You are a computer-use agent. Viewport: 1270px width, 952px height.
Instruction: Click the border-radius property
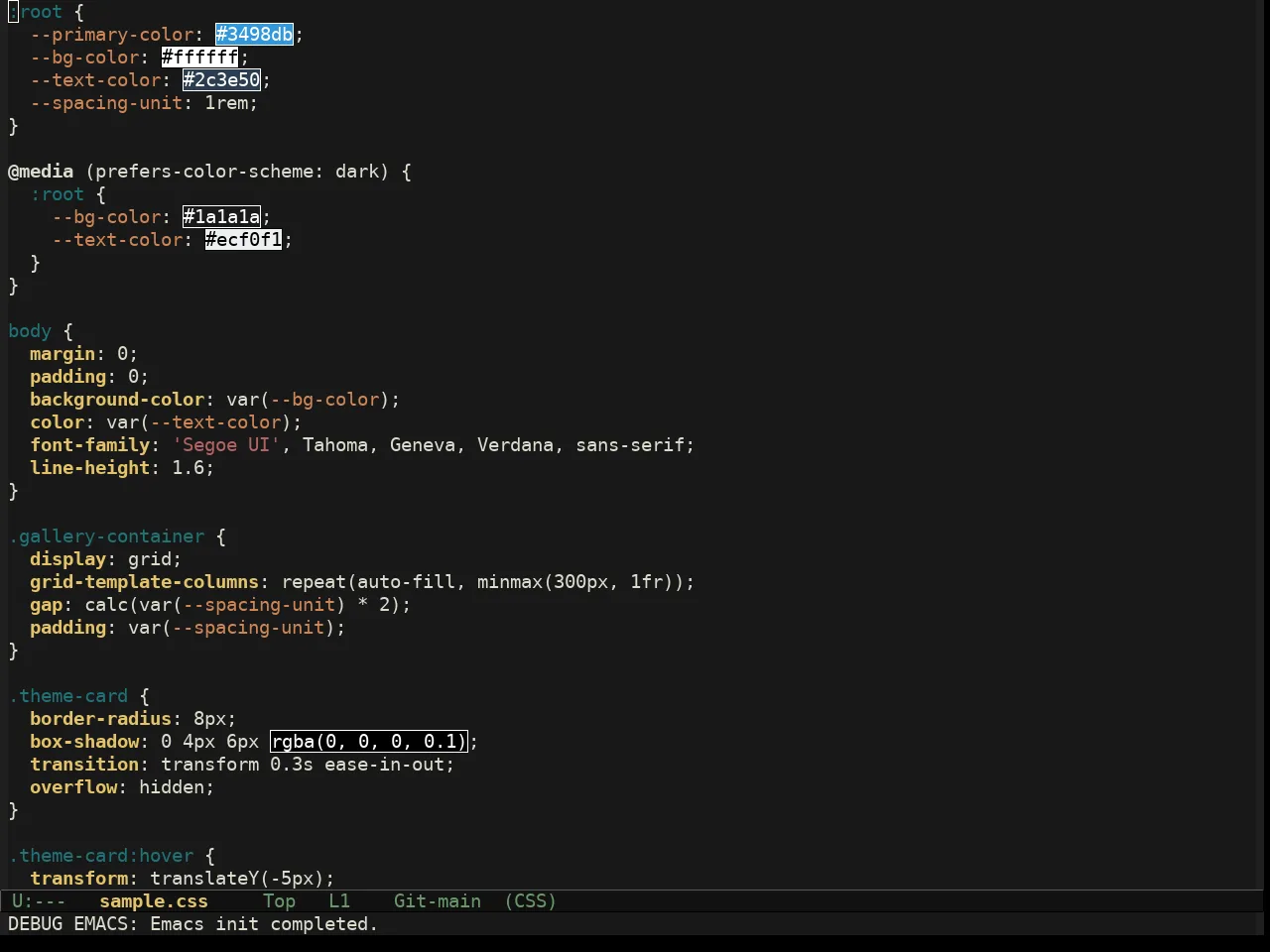(x=101, y=719)
